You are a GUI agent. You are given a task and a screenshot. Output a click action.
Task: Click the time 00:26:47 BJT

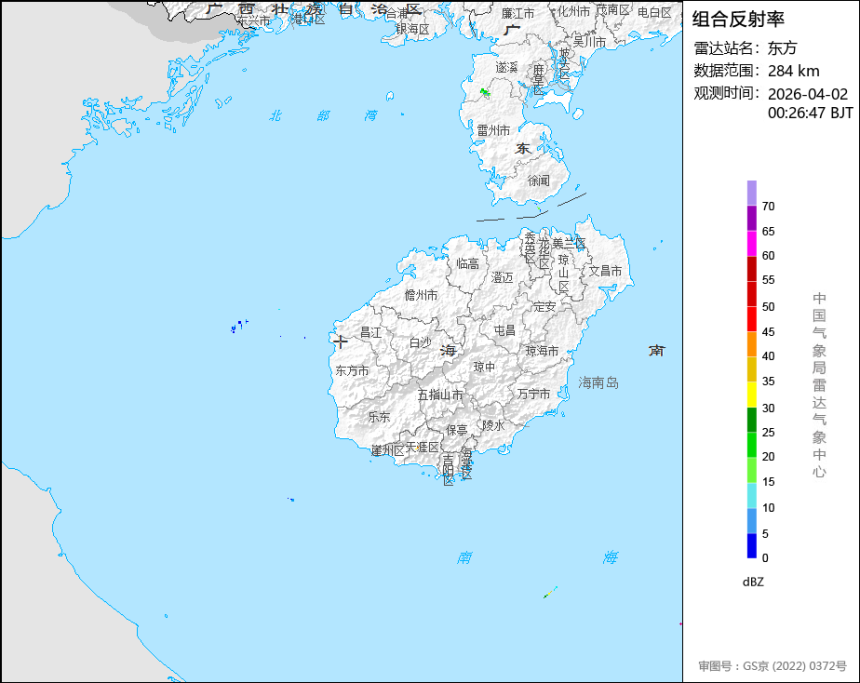click(810, 113)
